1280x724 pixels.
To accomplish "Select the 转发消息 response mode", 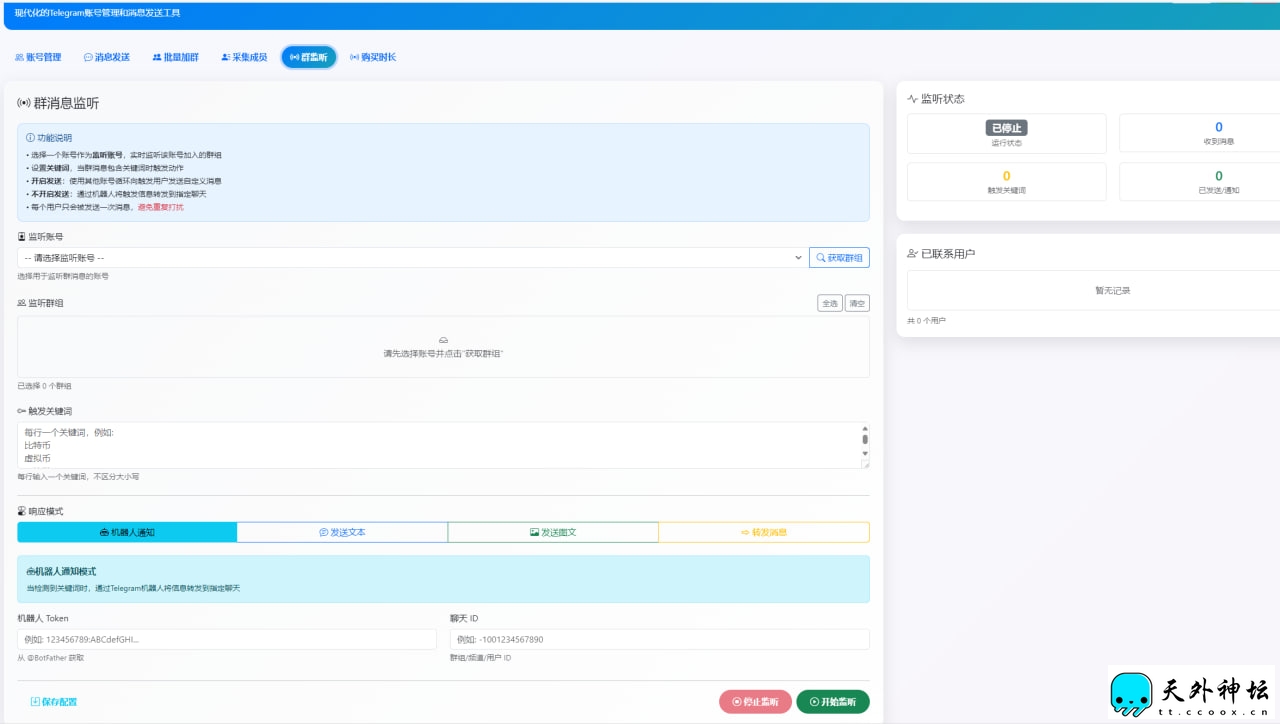I will pyautogui.click(x=764, y=532).
